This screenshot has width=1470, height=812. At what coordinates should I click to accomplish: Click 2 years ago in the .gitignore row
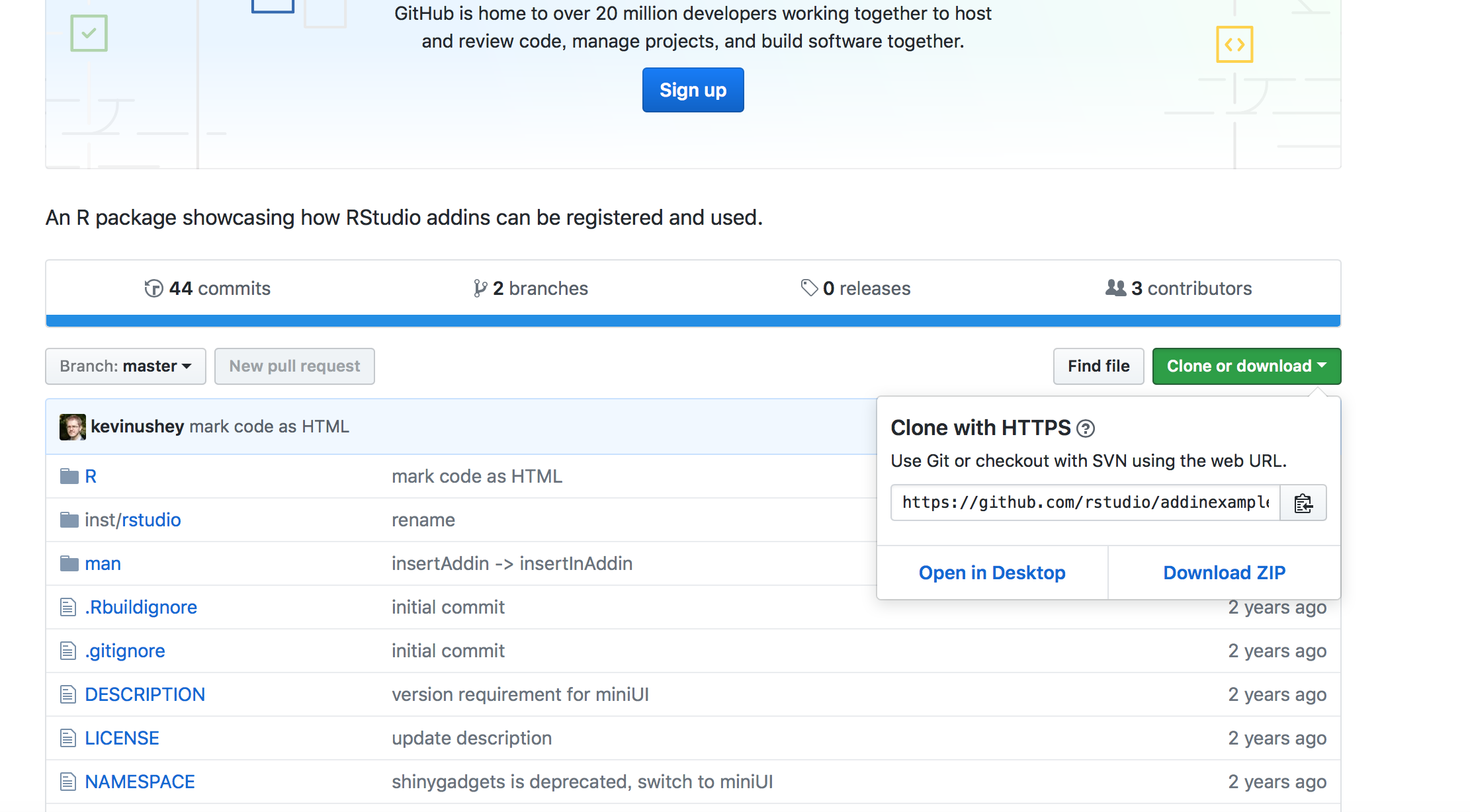coord(1277,651)
